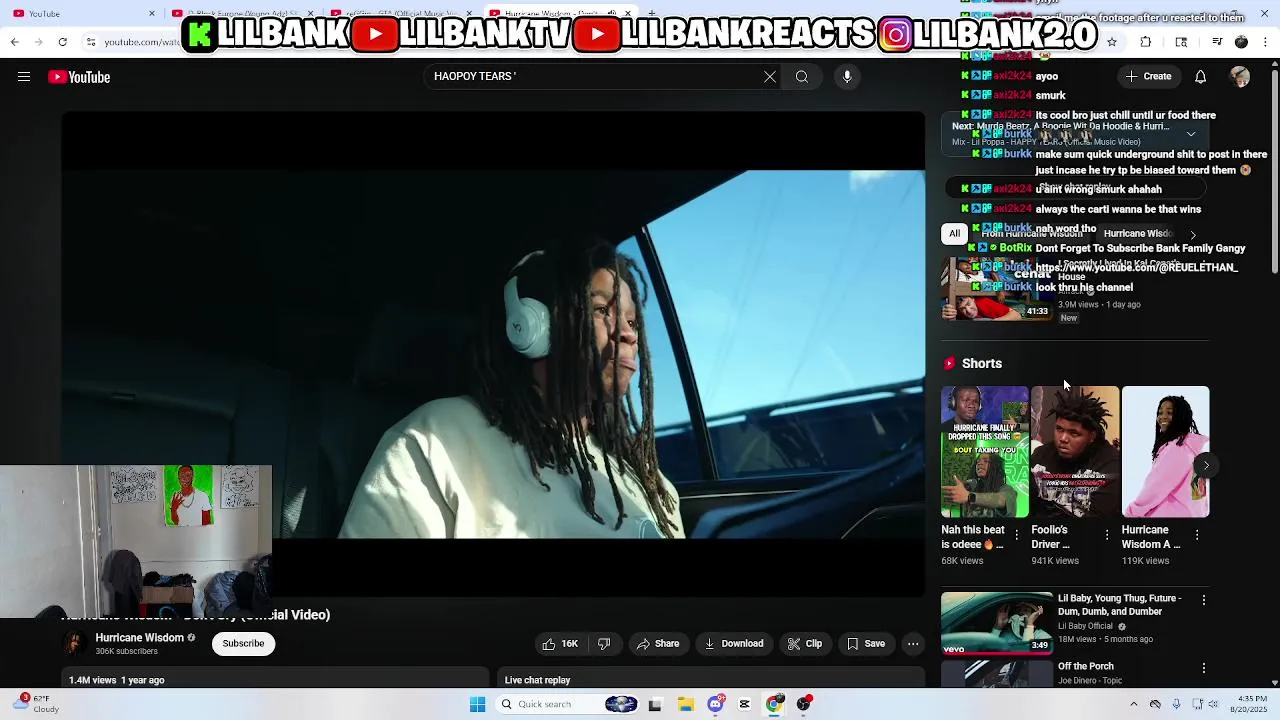Open options for Foolio's Driver Short
Screen dimensions: 1280x720
pos(1106,535)
